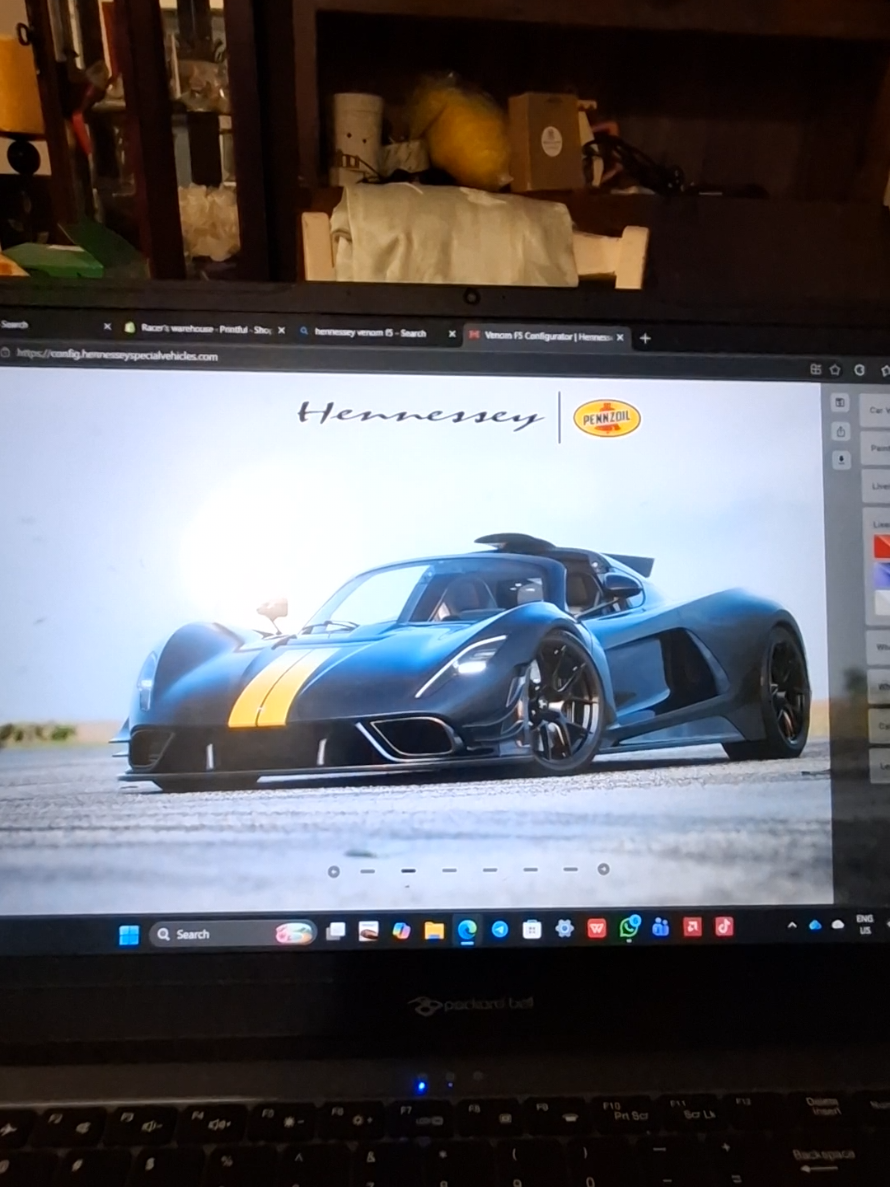Open the browser extensions/apps icon

tap(815, 369)
